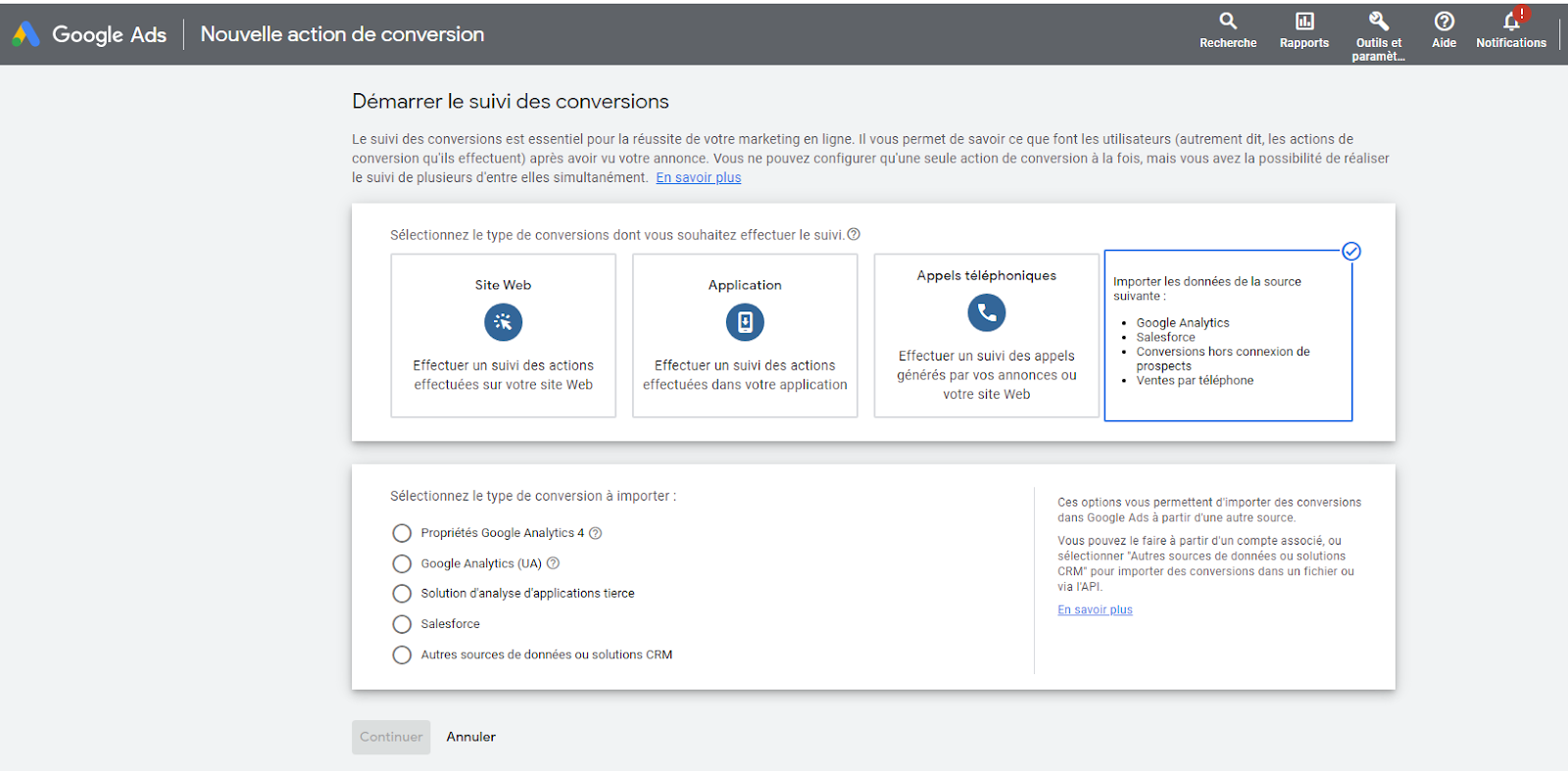Image resolution: width=1568 pixels, height=771 pixels.
Task: Click 'Ventes par téléphone' bullet
Action: click(1195, 380)
